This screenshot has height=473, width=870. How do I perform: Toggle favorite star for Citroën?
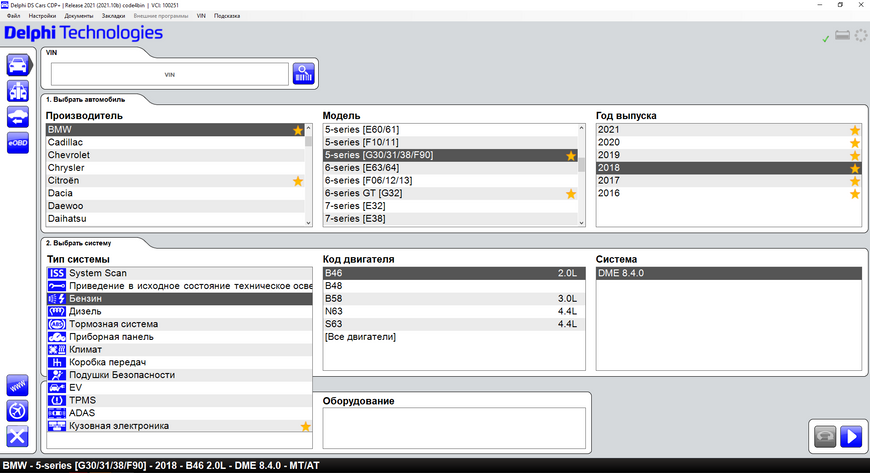click(x=298, y=181)
